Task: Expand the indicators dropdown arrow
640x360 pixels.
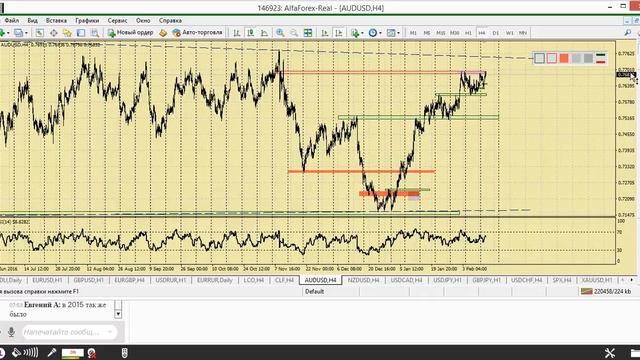Action: [x=362, y=33]
